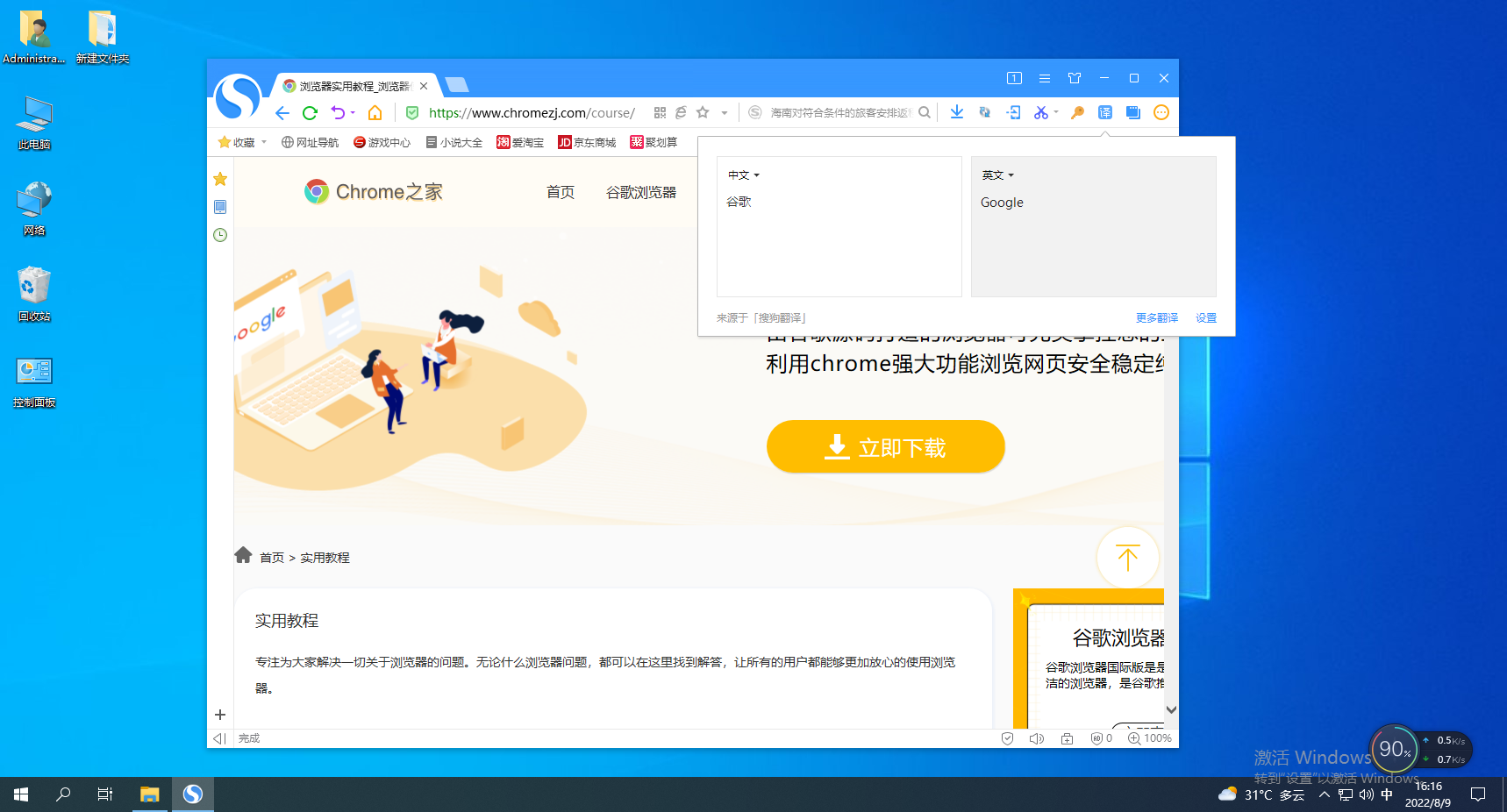The width and height of the screenshot is (1507, 812).
Task: Open the downloads manager icon
Action: point(957,112)
